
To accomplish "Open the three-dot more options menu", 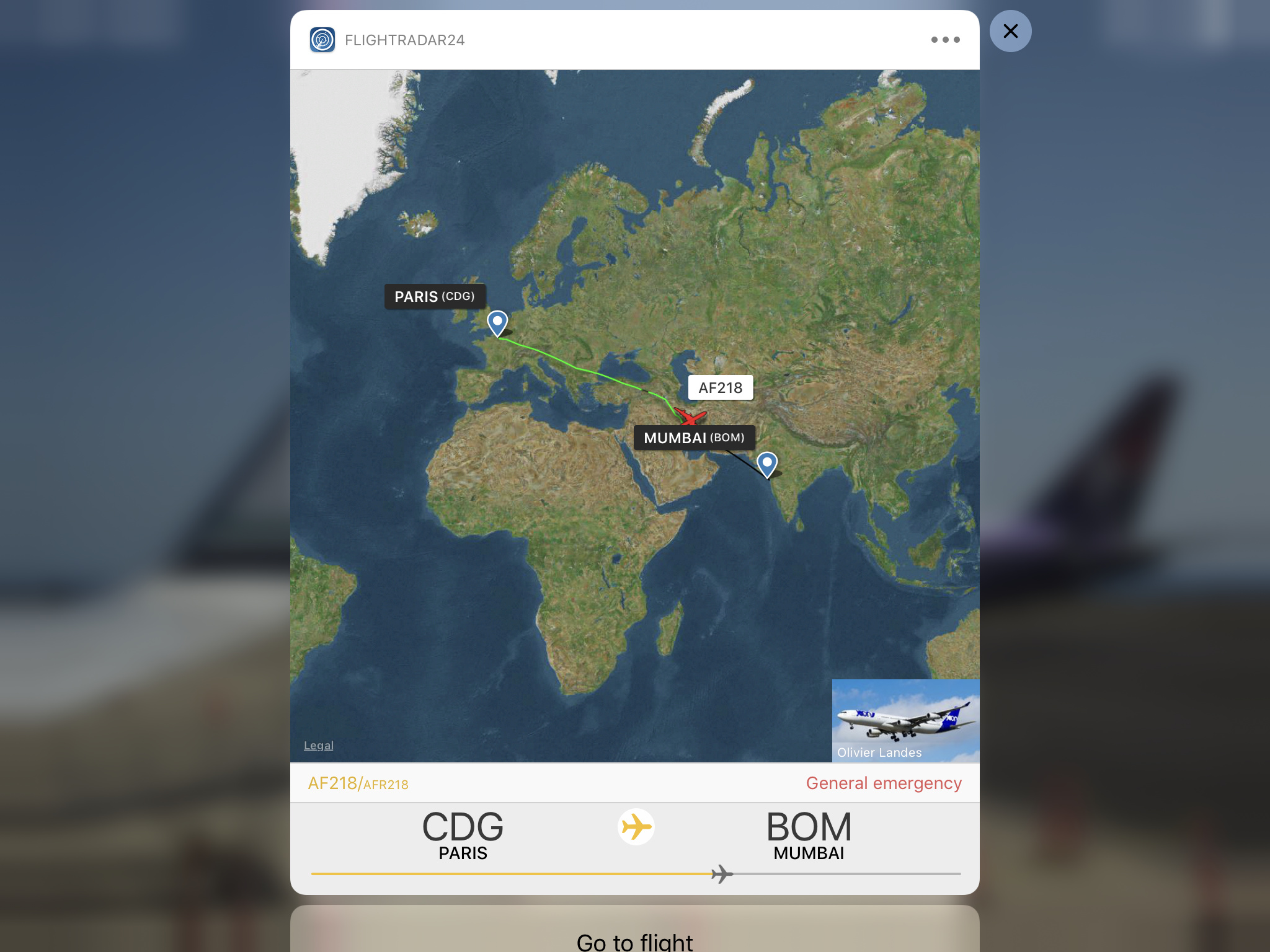I will (x=945, y=40).
